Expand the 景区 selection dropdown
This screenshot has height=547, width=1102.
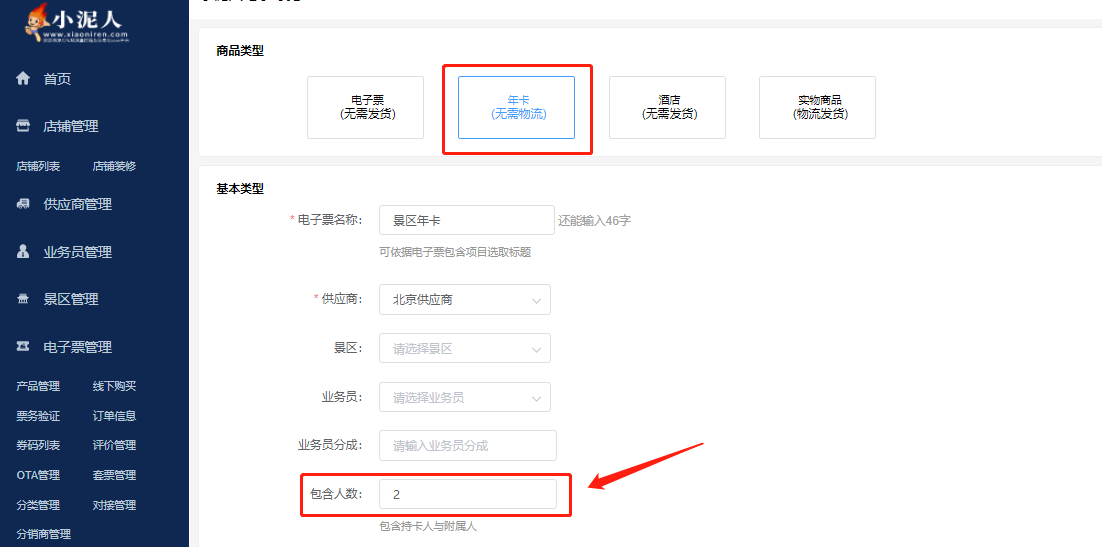click(464, 348)
